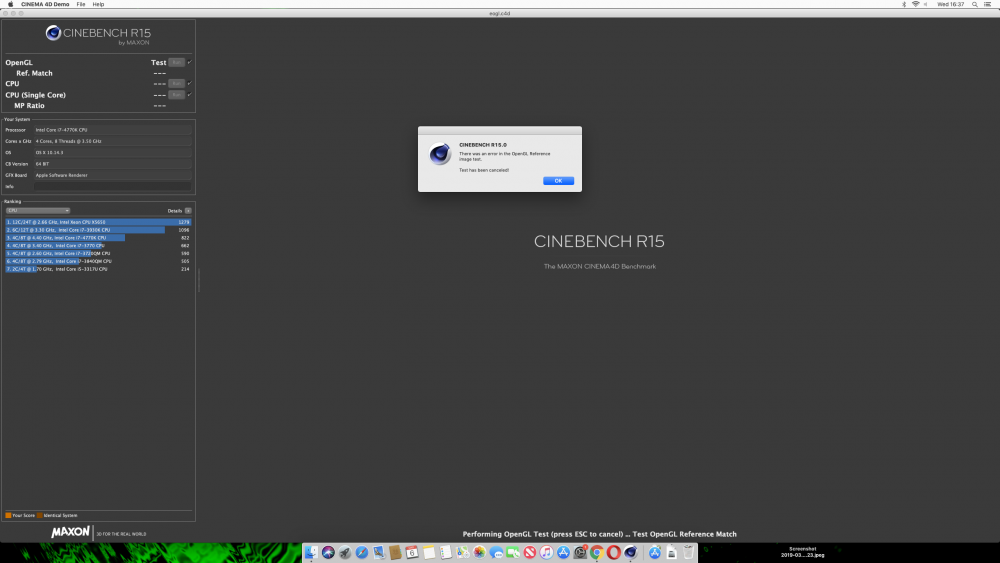Open the Help menu

98,4
